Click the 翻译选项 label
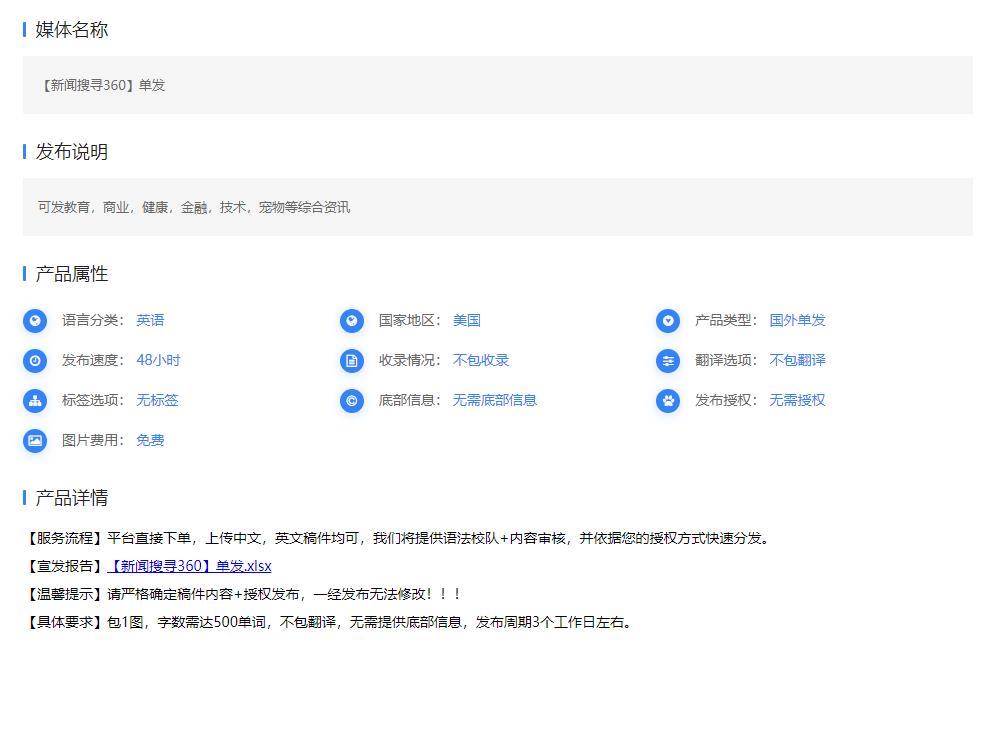The image size is (996, 742). pos(725,360)
